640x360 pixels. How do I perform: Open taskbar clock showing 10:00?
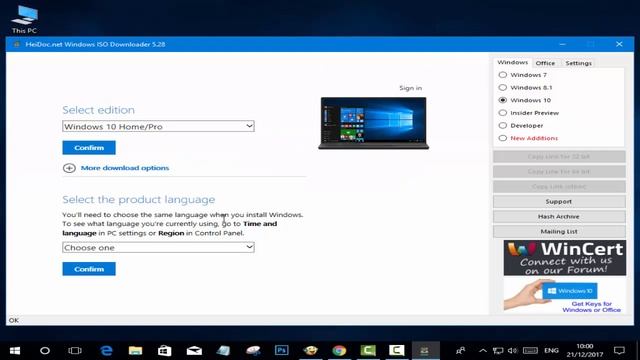click(x=584, y=350)
